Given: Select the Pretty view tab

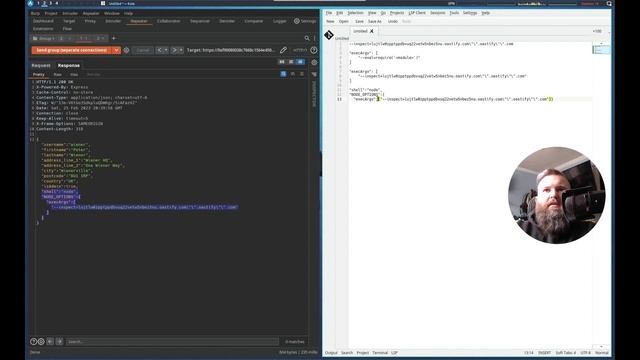Looking at the screenshot, I should click(38, 74).
